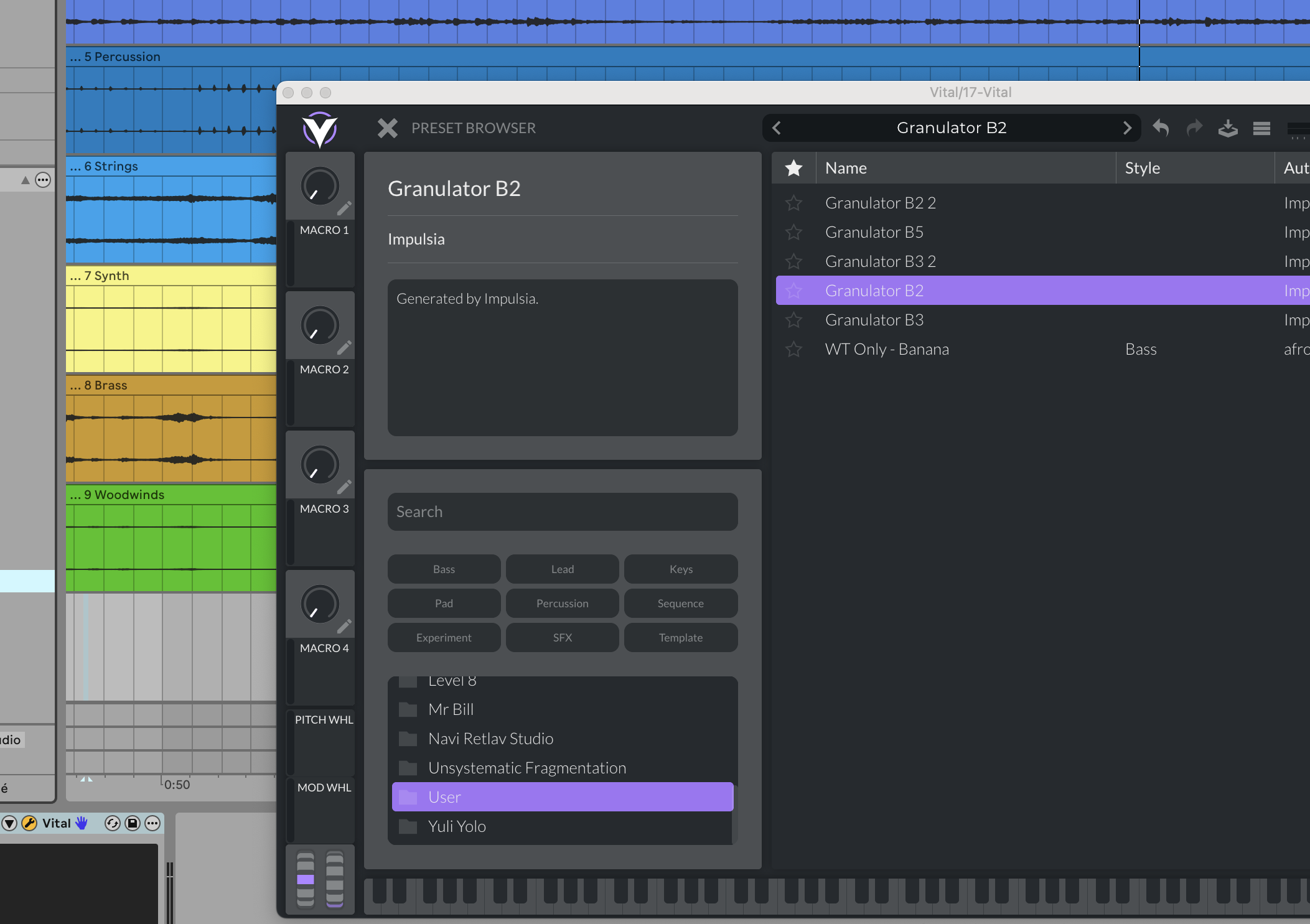Open the Navi Retlav Studio folder

(562, 739)
